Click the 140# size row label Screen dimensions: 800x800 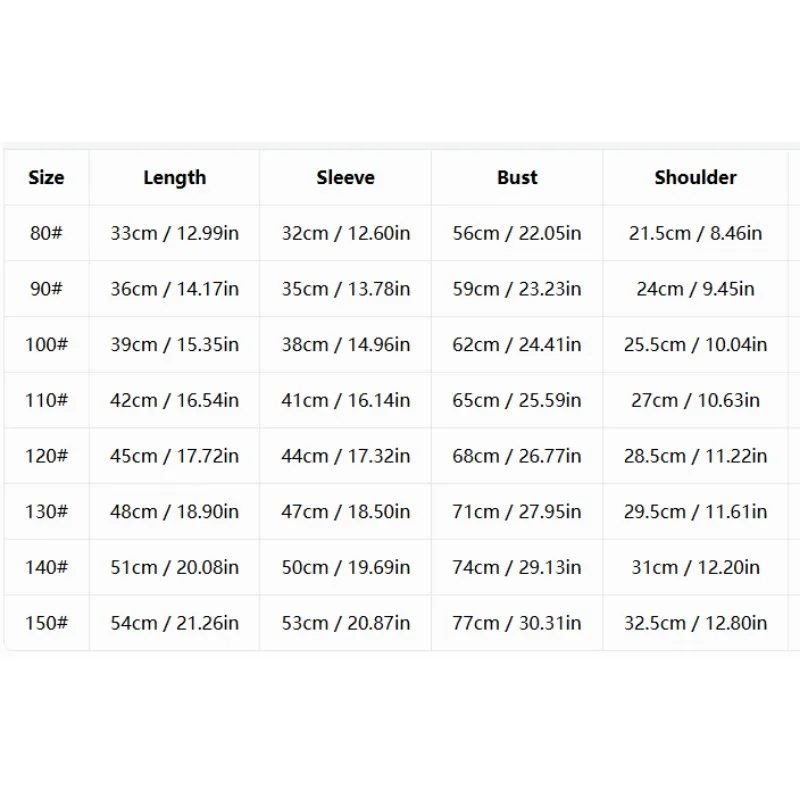coord(46,567)
